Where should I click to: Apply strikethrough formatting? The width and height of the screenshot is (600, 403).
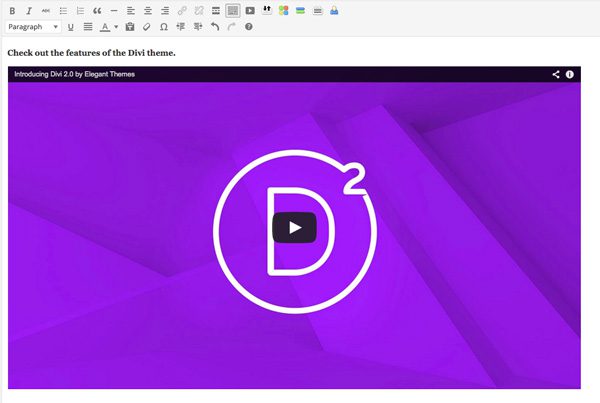point(46,11)
